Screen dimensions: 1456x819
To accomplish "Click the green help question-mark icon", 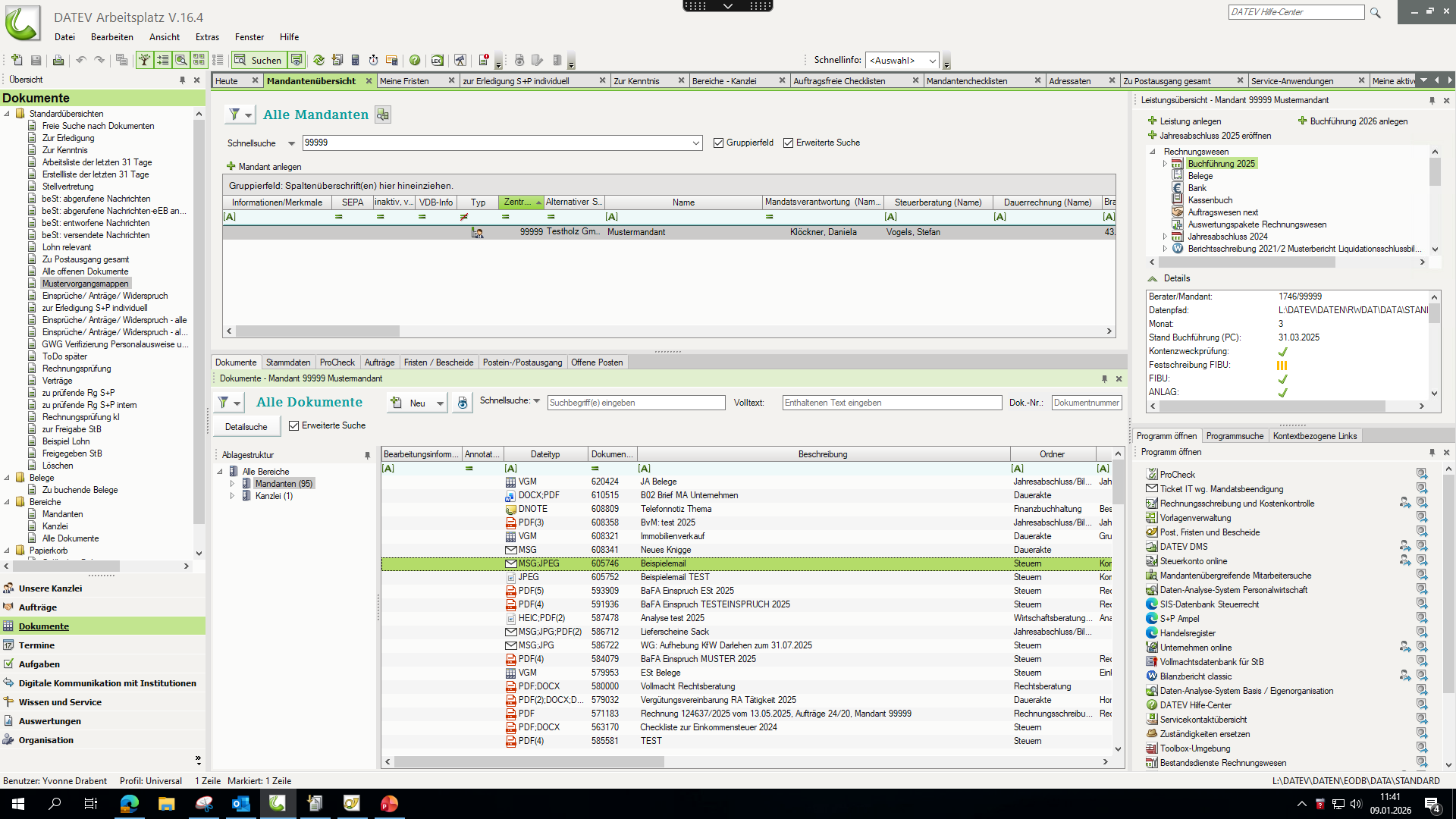I will pos(415,60).
